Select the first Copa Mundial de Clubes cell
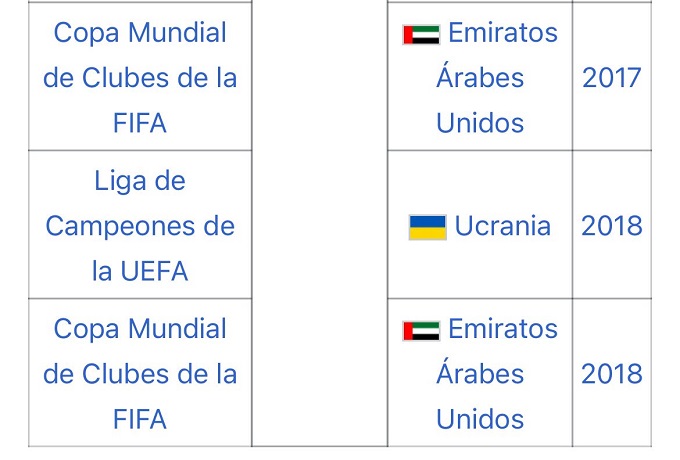 point(140,140)
